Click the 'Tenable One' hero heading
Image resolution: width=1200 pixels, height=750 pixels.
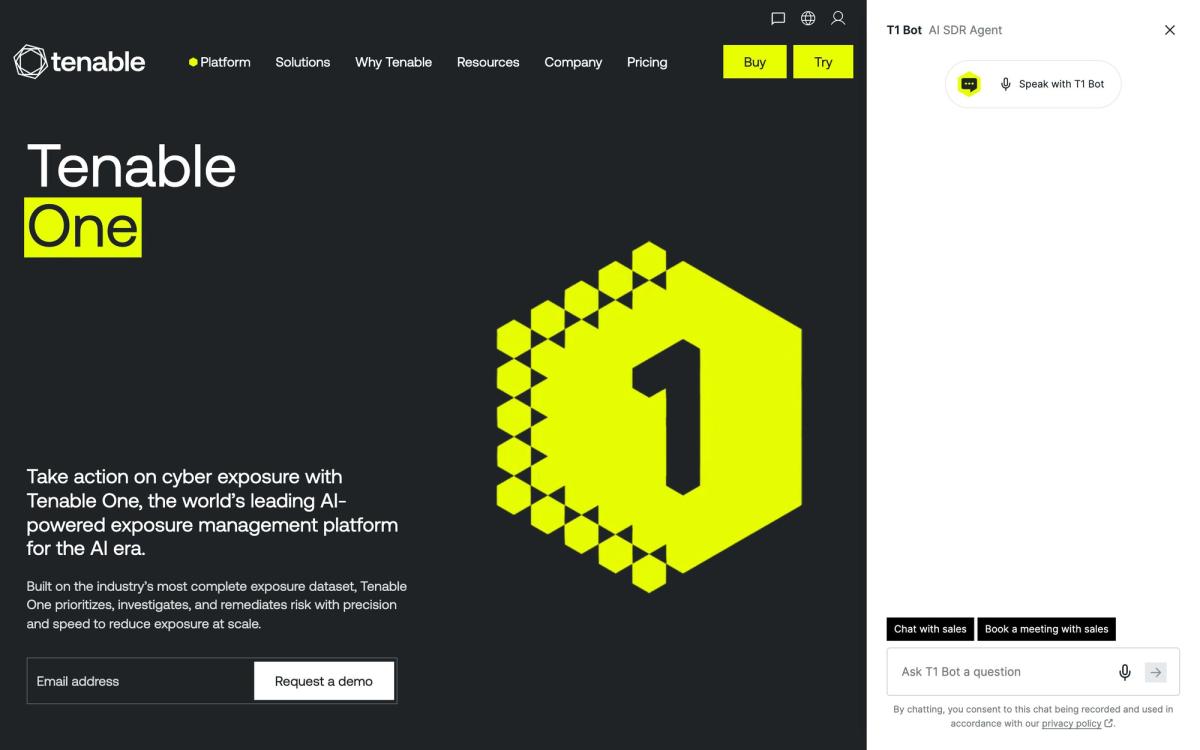click(x=131, y=197)
